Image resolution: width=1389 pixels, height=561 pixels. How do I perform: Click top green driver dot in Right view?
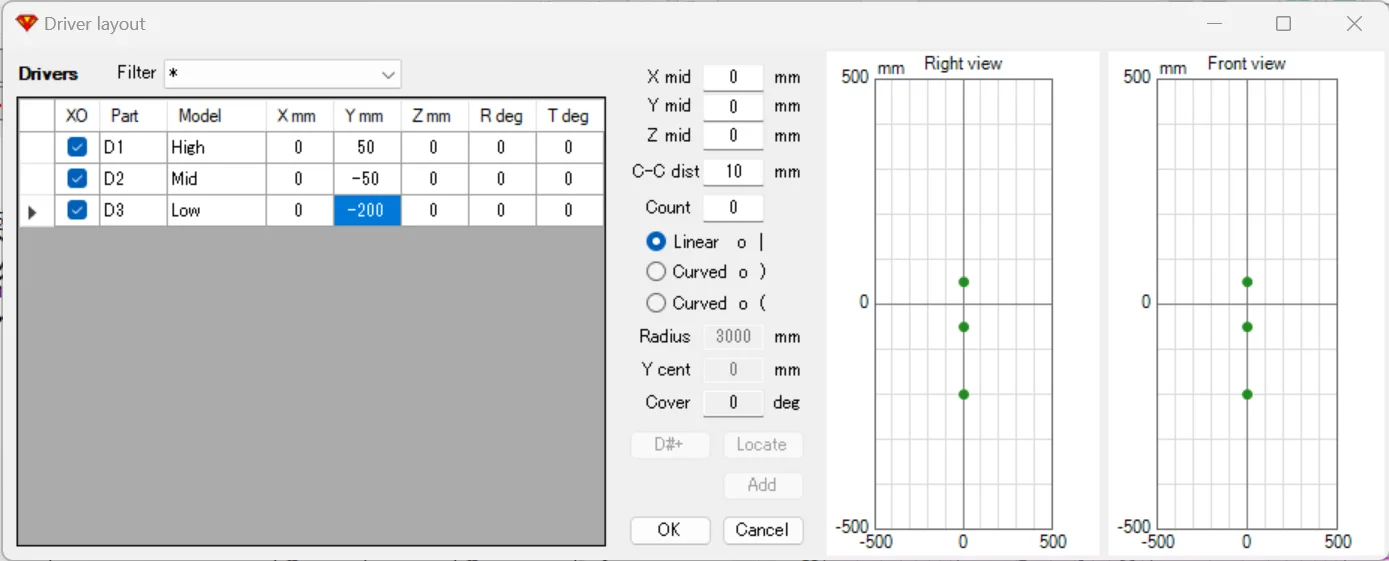click(964, 282)
